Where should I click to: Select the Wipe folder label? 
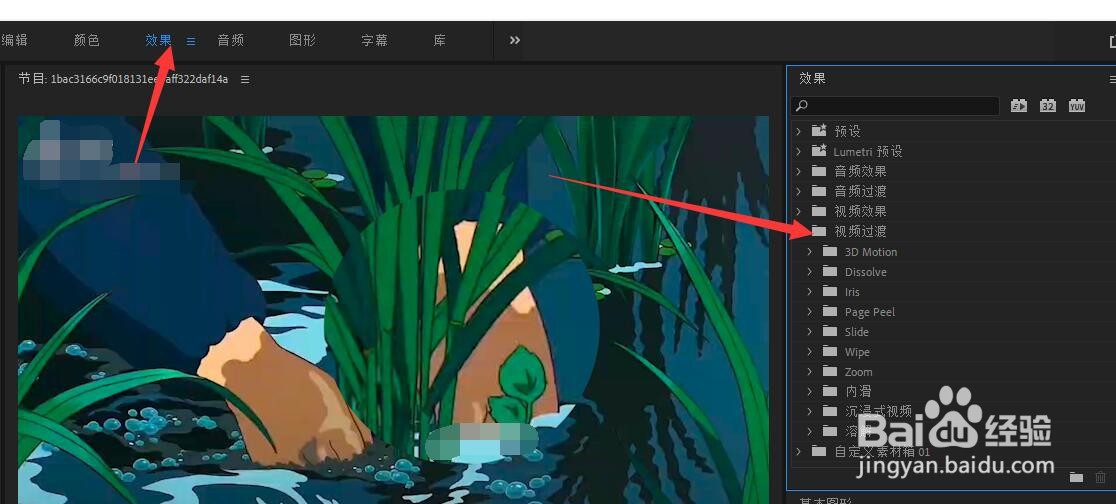pos(857,352)
